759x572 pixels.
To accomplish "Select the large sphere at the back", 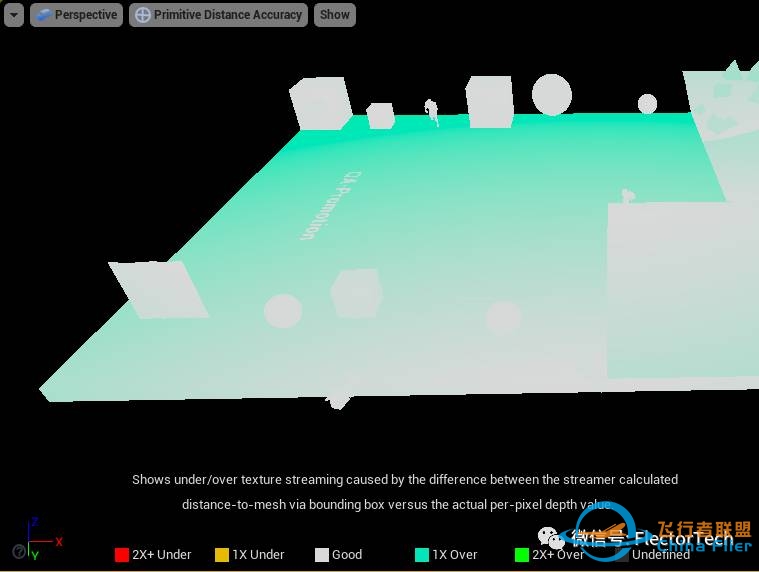I will (x=551, y=95).
